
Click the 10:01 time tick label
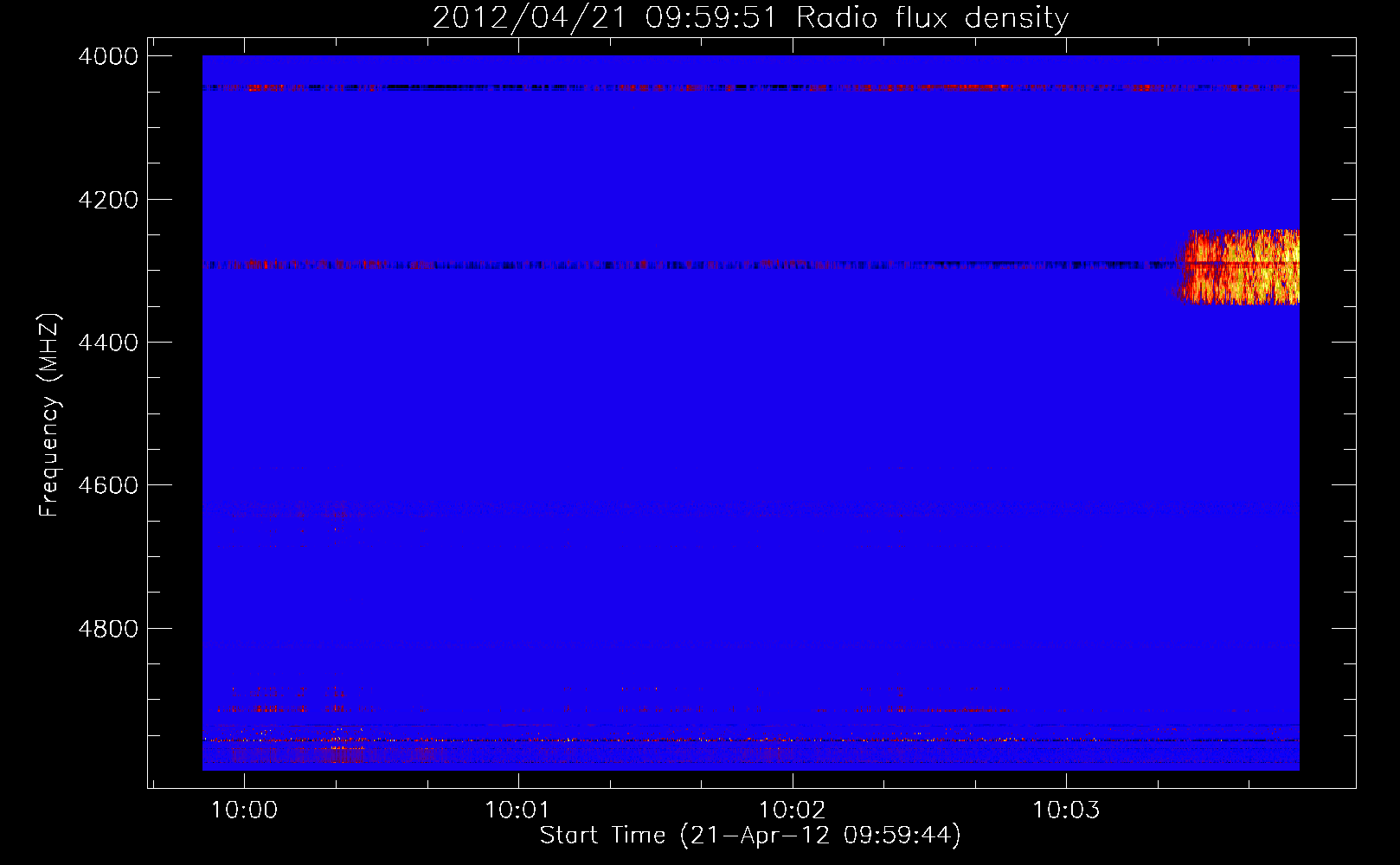(x=517, y=810)
